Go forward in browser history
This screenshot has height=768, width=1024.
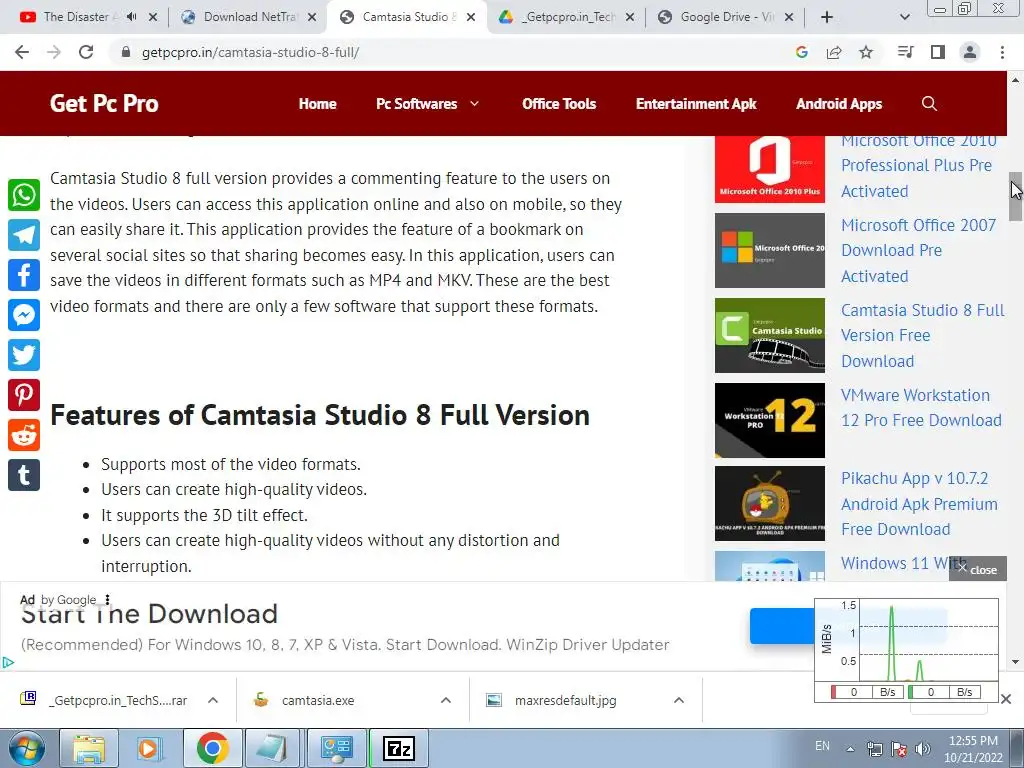click(54, 52)
